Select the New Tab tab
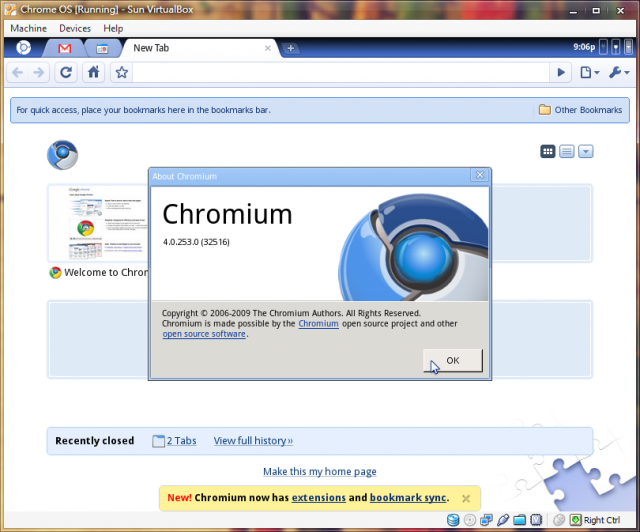The image size is (640, 532). point(200,48)
